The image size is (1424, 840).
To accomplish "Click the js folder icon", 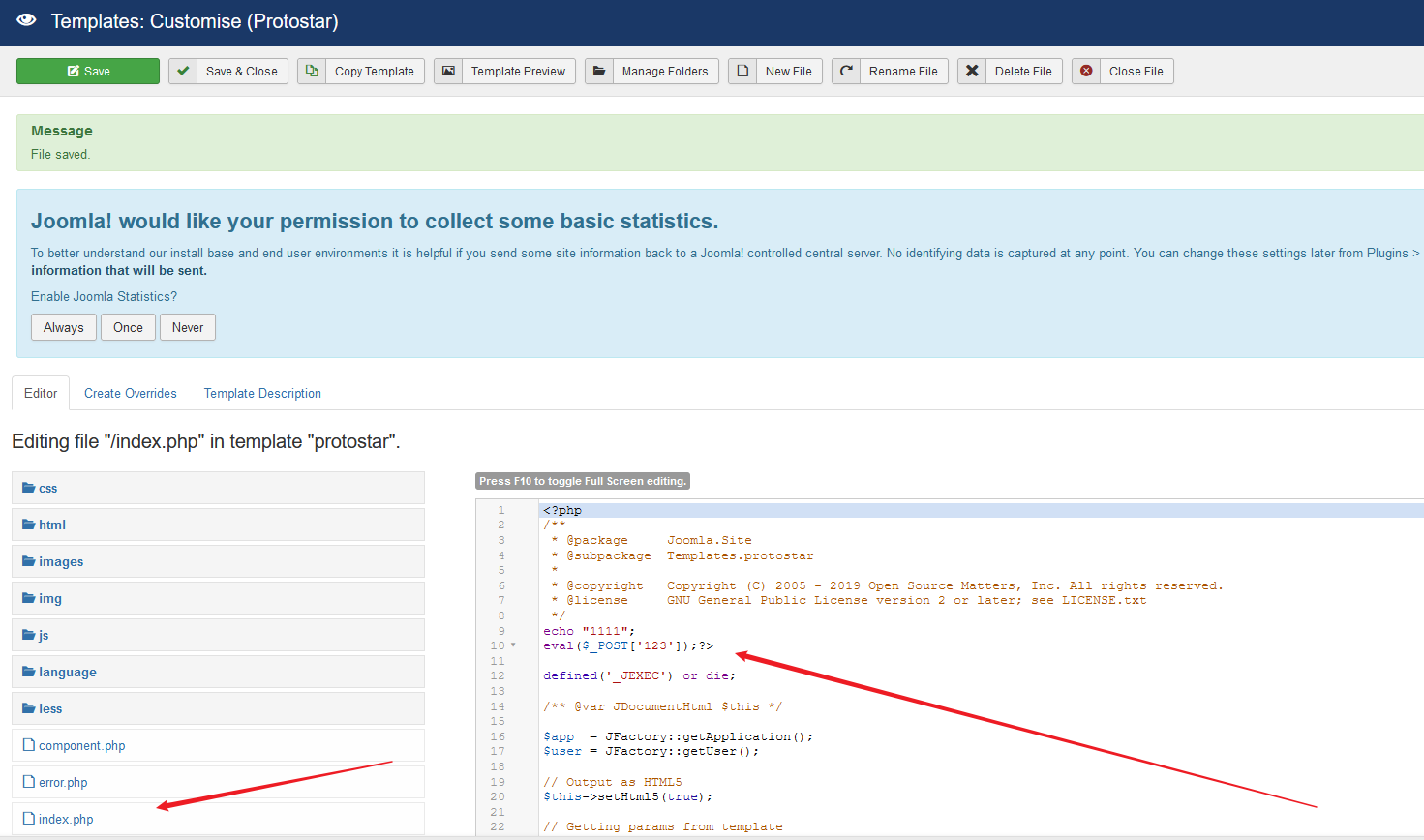I will (x=29, y=635).
